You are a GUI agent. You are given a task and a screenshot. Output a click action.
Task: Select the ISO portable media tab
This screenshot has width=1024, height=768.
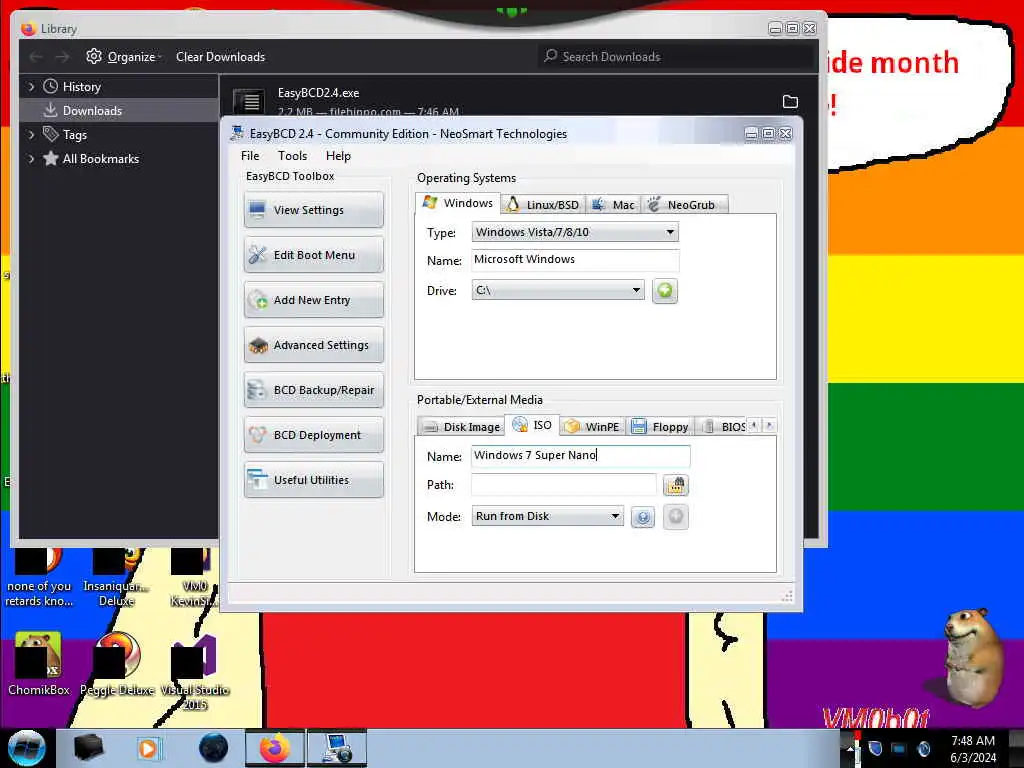tap(532, 425)
